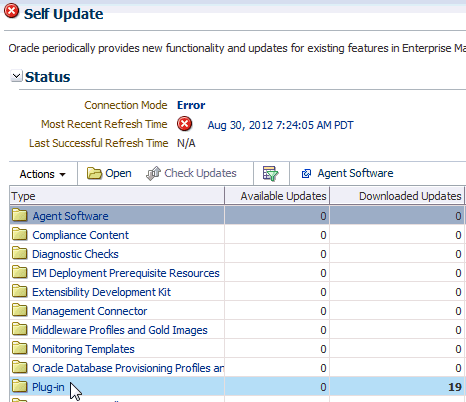The height and width of the screenshot is (402, 466).
Task: Open the Monitoring Templates type
Action: 83,349
